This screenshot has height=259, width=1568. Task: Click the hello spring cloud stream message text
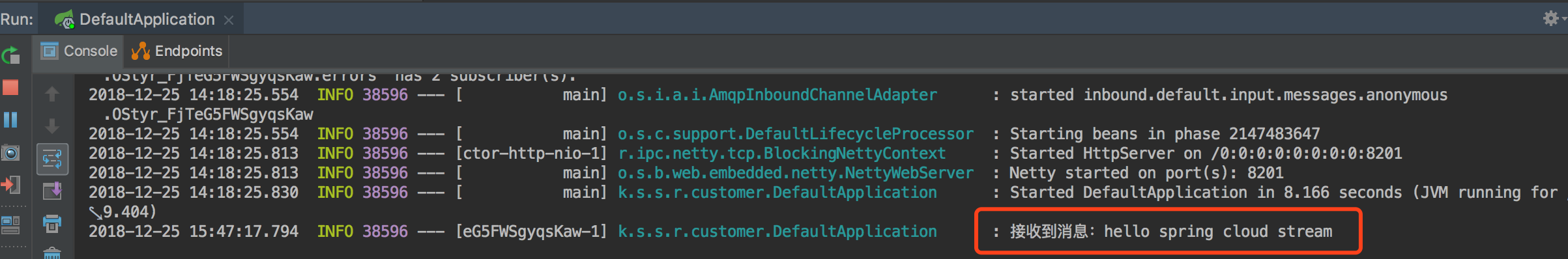click(x=1217, y=231)
